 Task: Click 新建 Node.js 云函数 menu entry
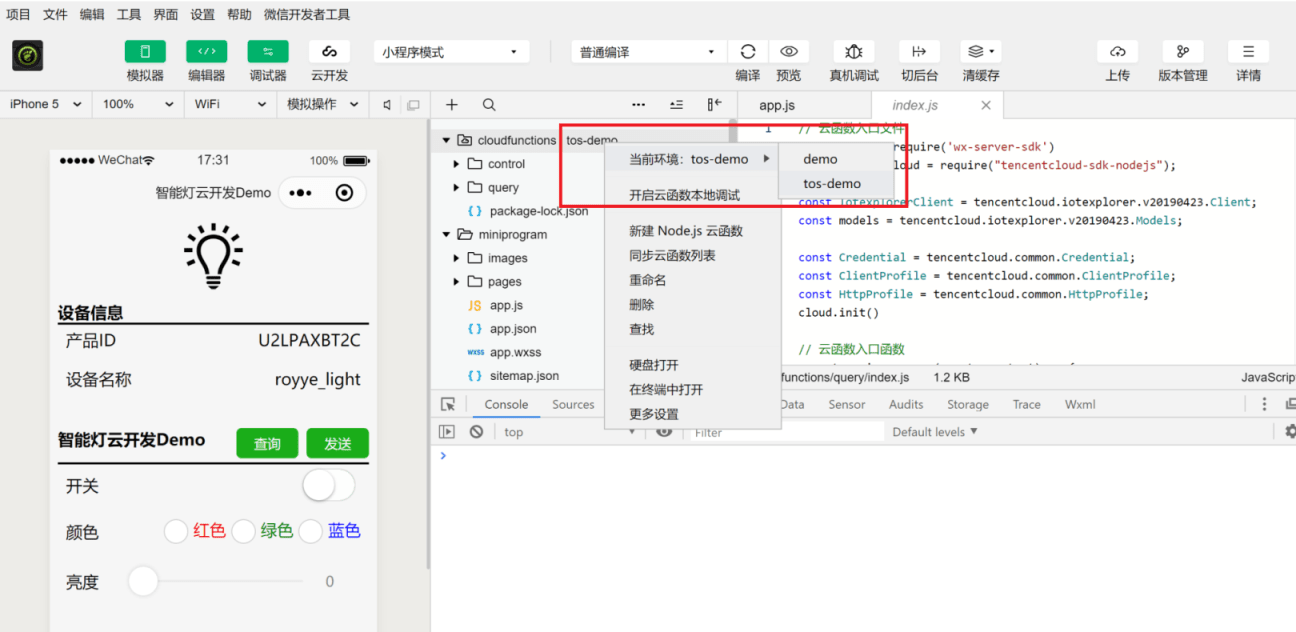coord(692,231)
